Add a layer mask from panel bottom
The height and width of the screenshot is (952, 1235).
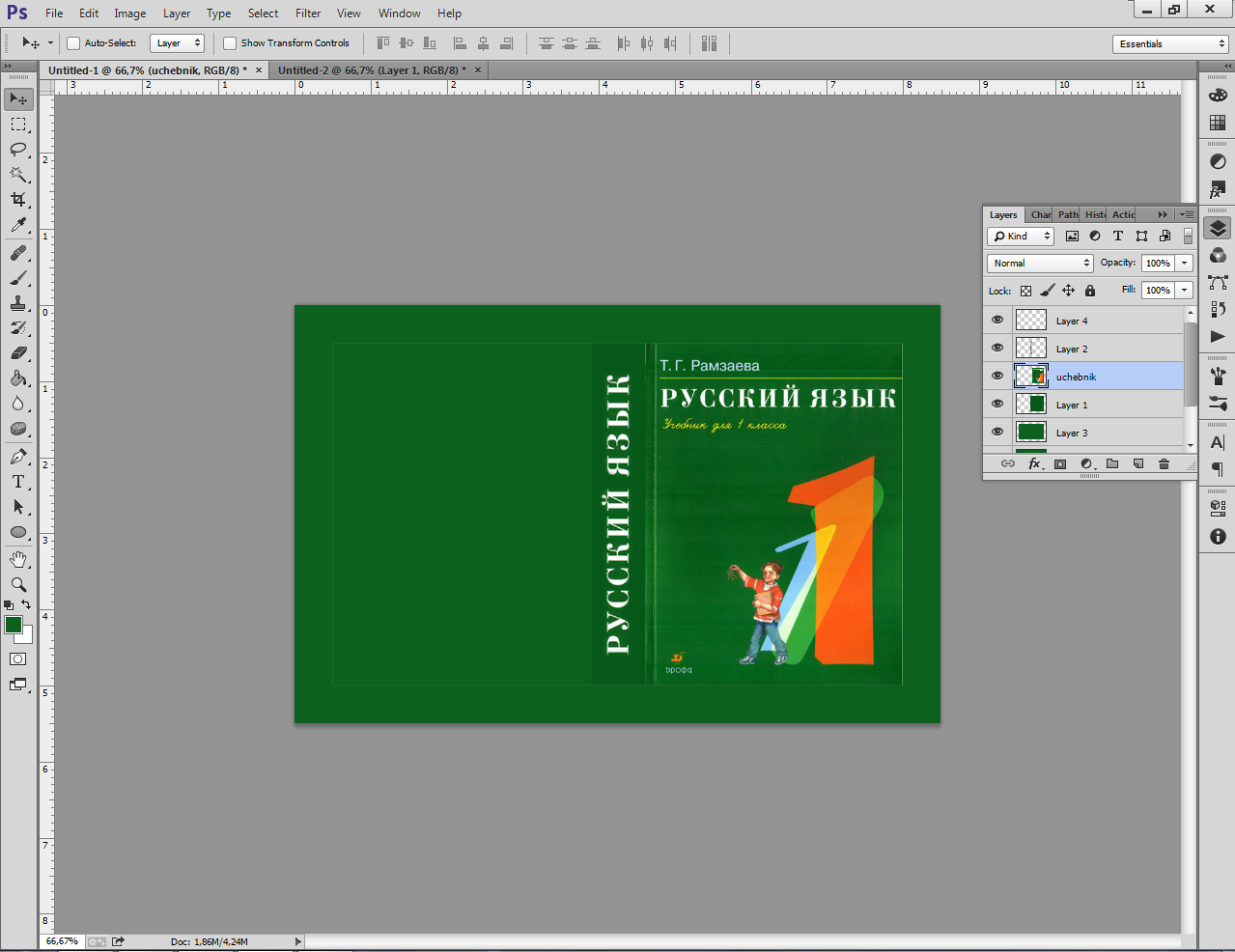[x=1060, y=464]
